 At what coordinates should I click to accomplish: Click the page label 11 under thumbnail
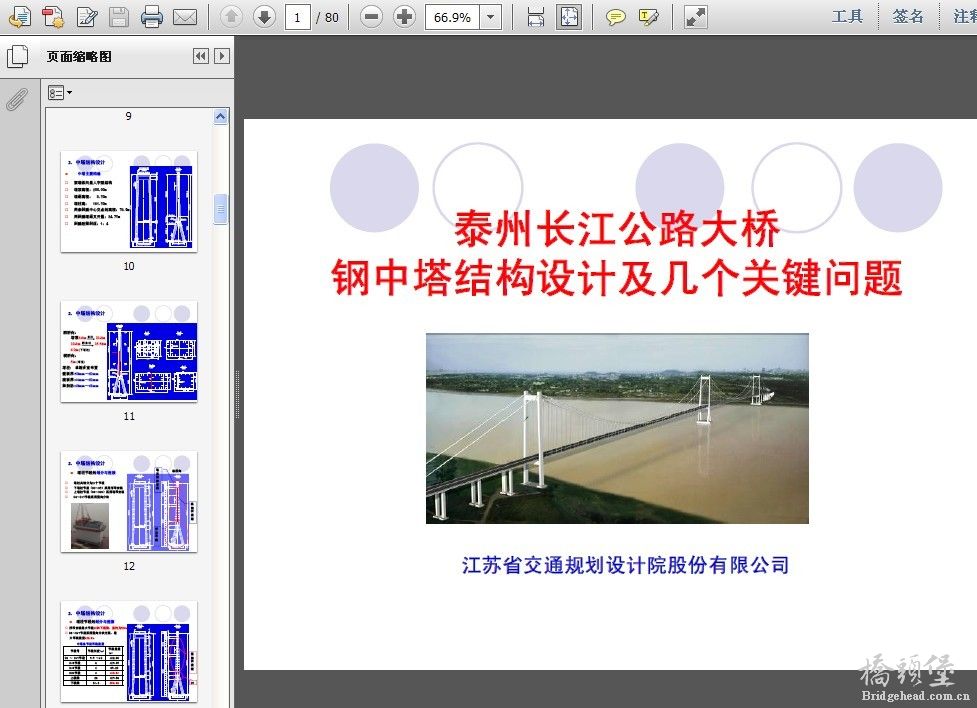click(129, 416)
